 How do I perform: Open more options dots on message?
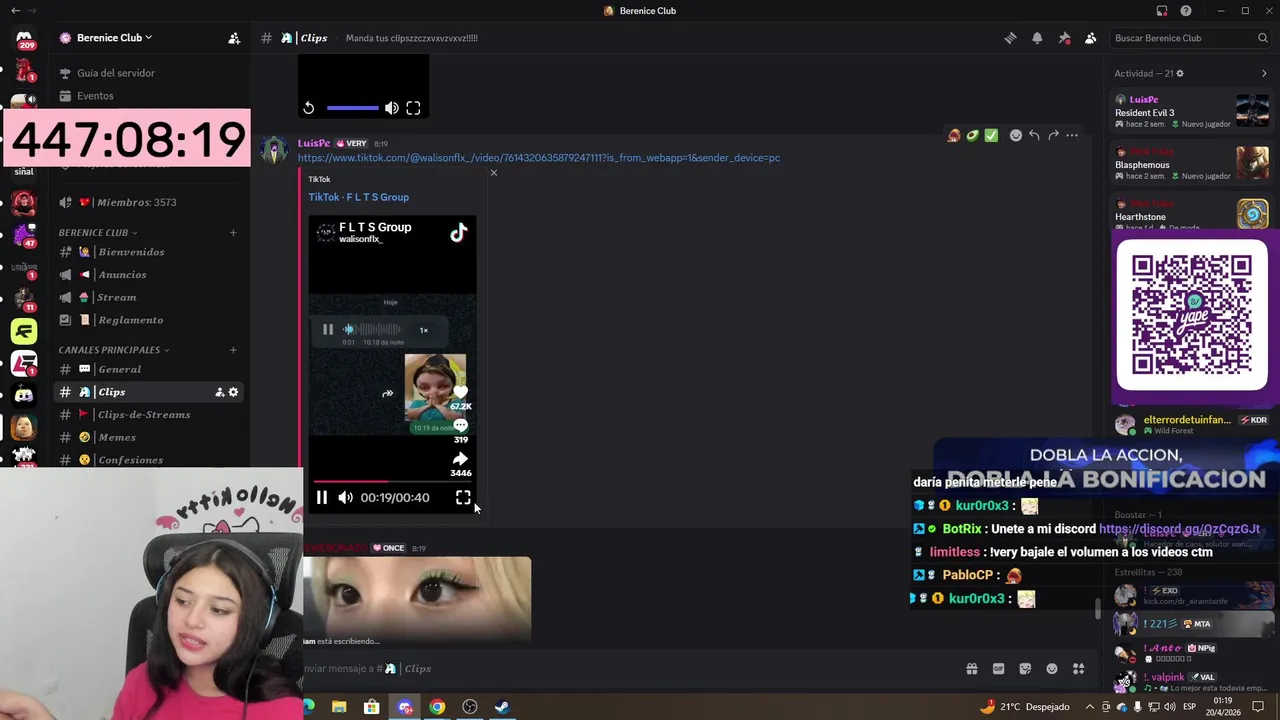tap(1072, 135)
